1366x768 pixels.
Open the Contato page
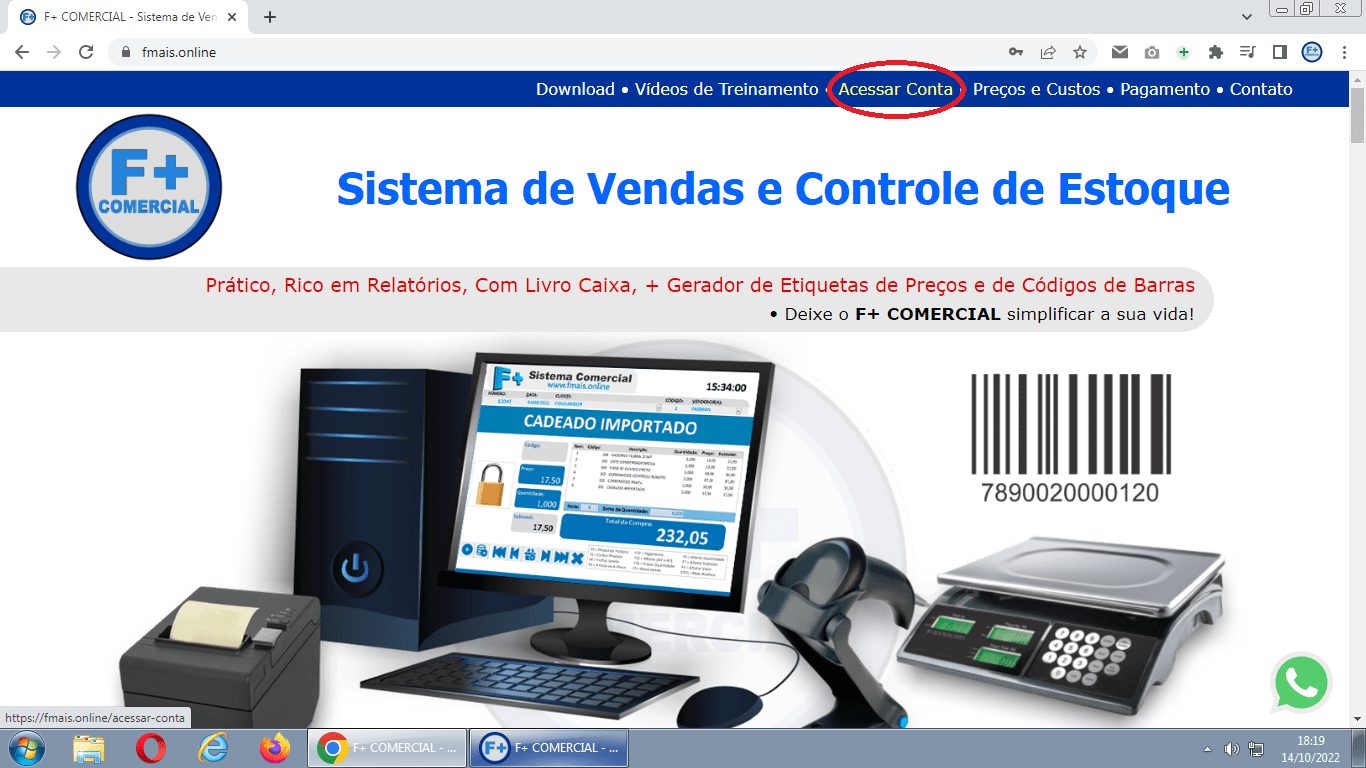[x=1261, y=89]
